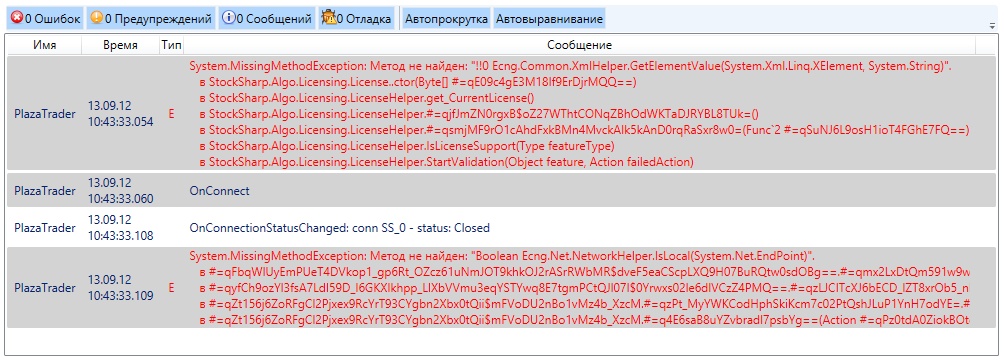Click the debug bug icon
This screenshot has width=1004, height=361.
click(329, 18)
